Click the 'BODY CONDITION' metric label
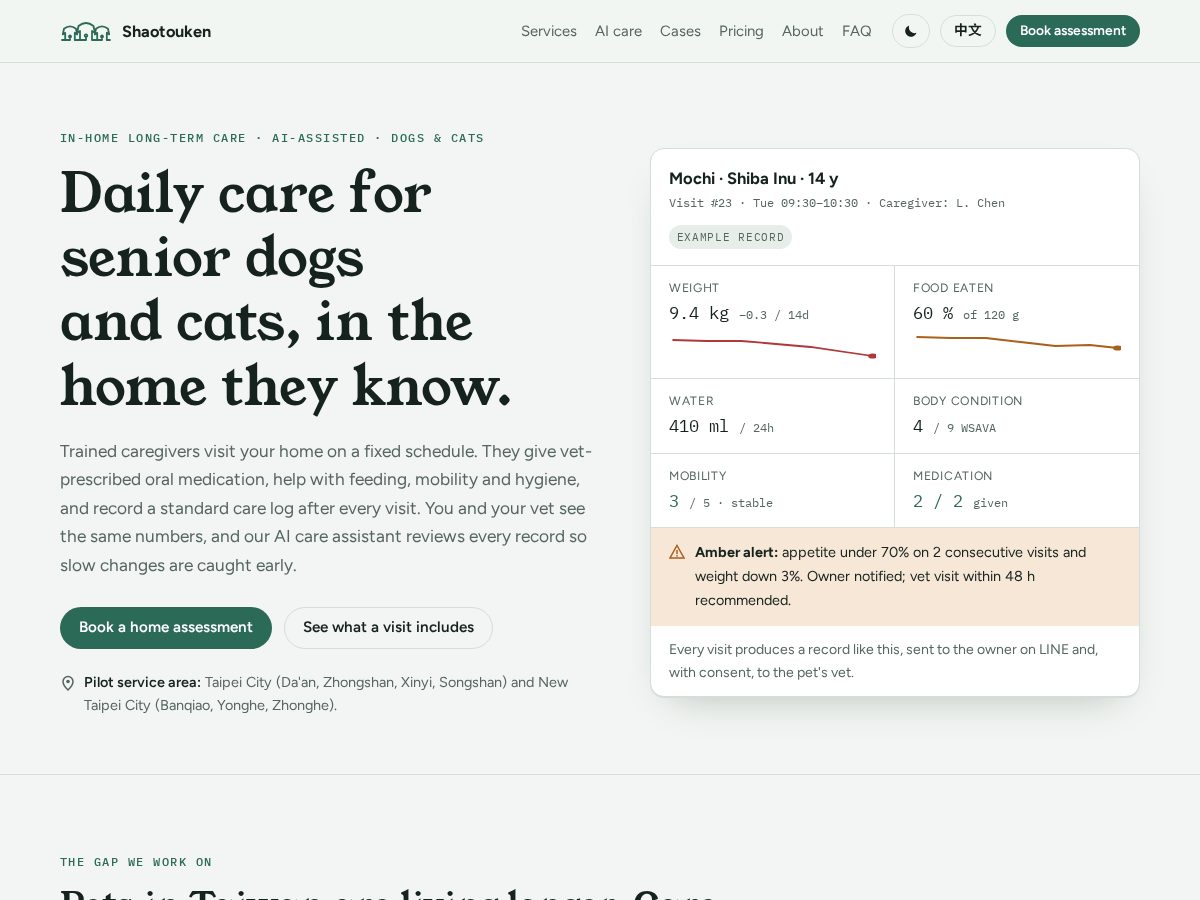The height and width of the screenshot is (900, 1200). [968, 401]
